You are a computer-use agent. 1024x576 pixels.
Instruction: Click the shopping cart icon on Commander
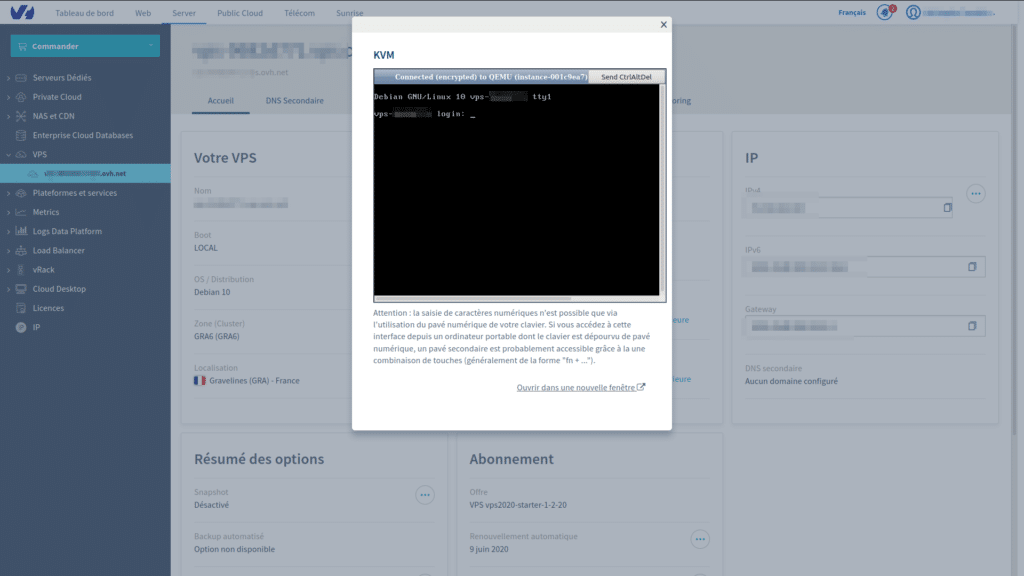click(x=22, y=46)
